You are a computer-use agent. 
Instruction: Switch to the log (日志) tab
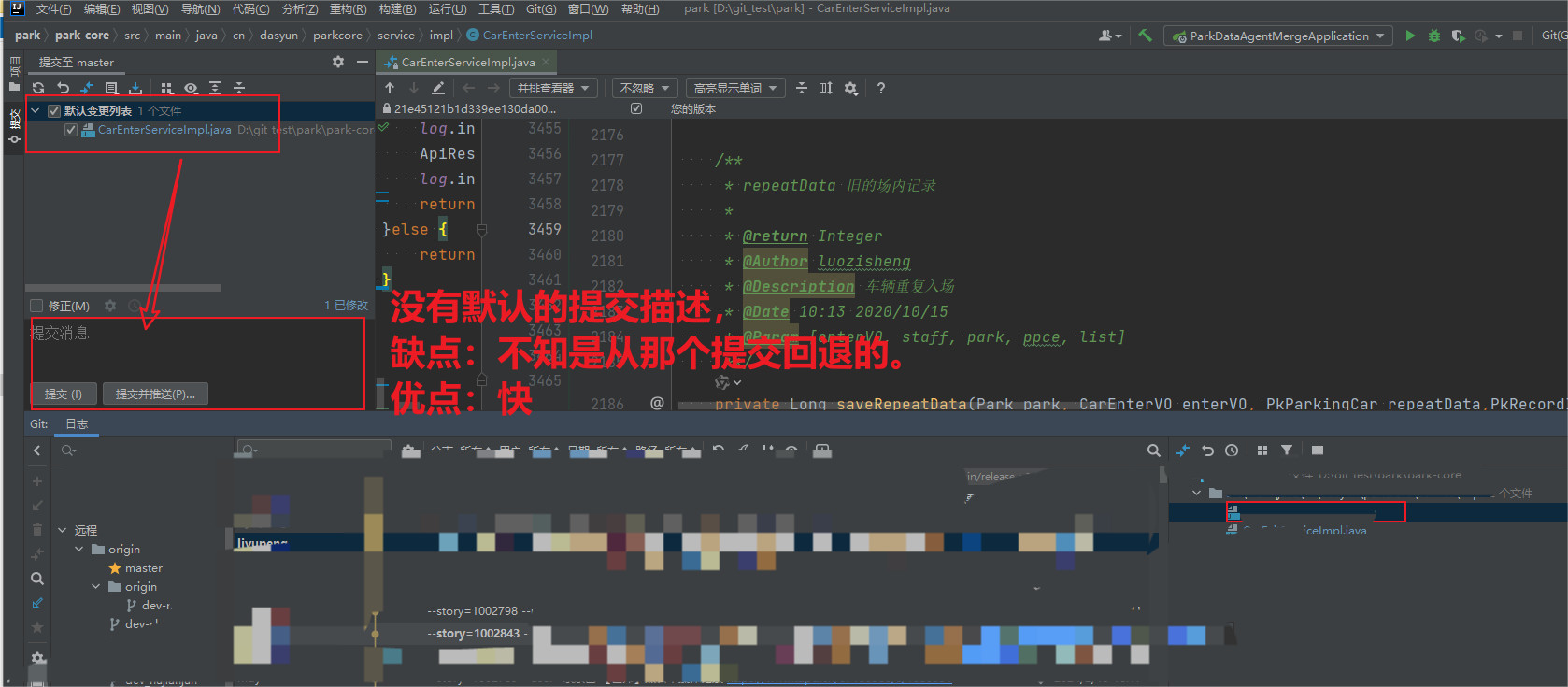point(77,424)
